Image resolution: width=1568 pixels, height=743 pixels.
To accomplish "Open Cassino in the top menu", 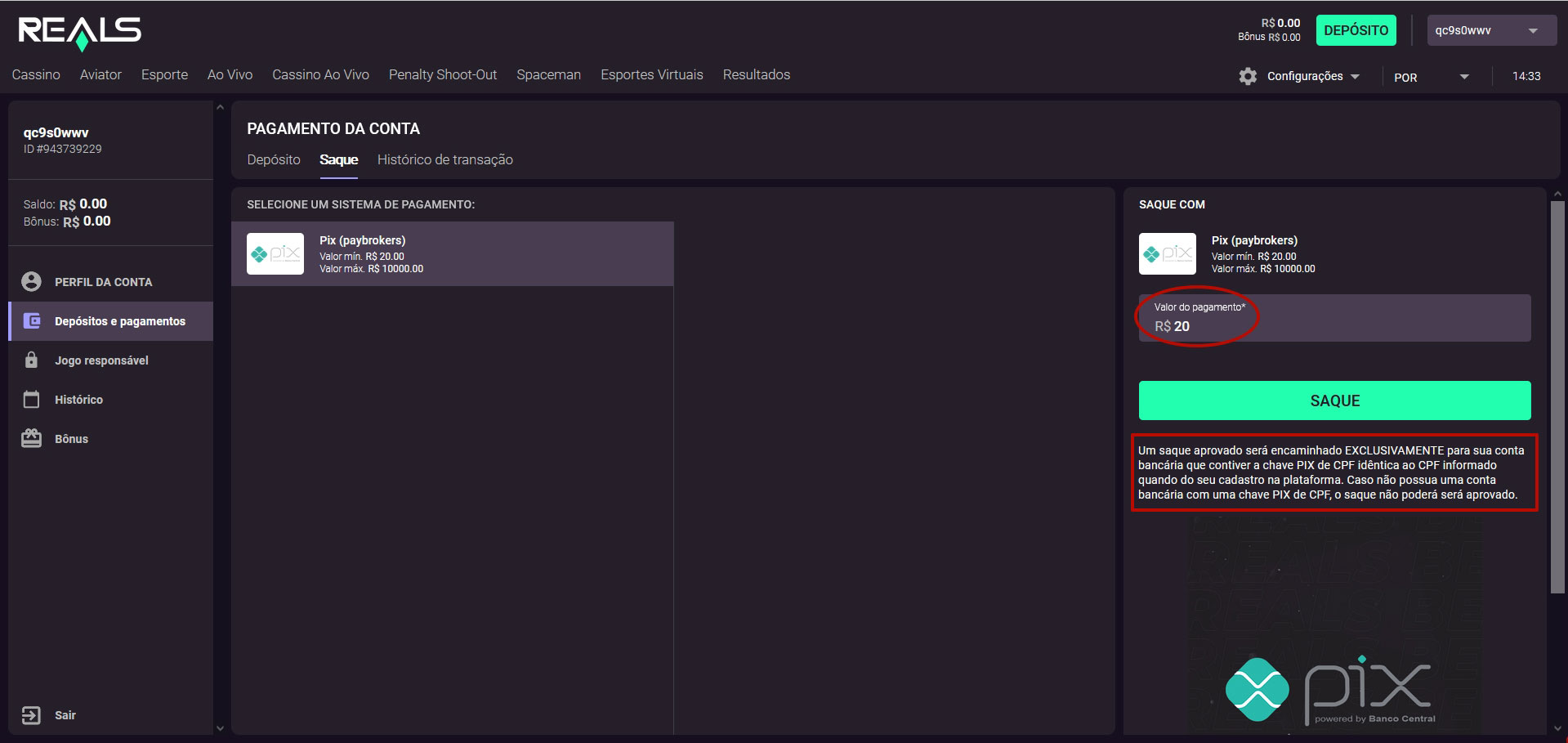I will 36,74.
